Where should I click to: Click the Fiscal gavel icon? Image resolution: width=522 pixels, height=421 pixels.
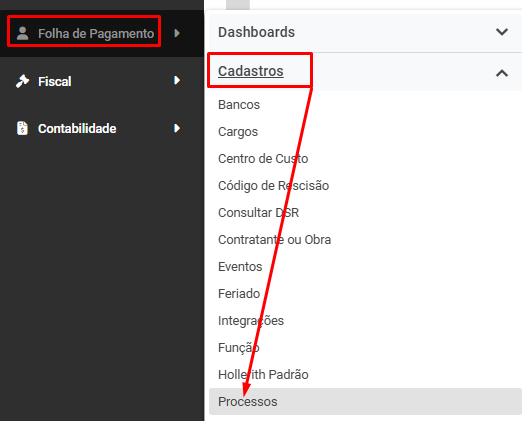[22, 81]
